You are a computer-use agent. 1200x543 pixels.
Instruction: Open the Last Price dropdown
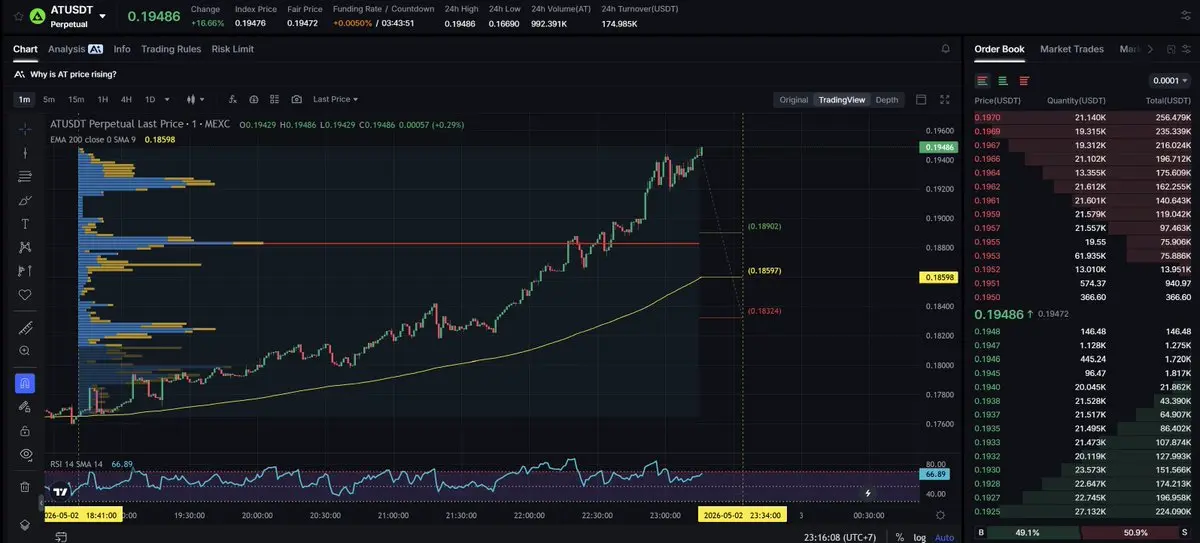click(x=335, y=99)
